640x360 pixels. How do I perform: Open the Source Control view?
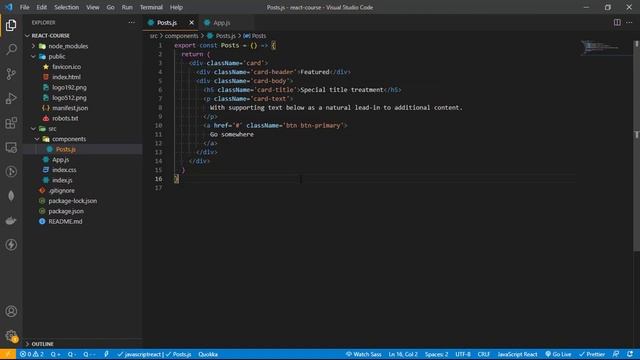(x=11, y=74)
